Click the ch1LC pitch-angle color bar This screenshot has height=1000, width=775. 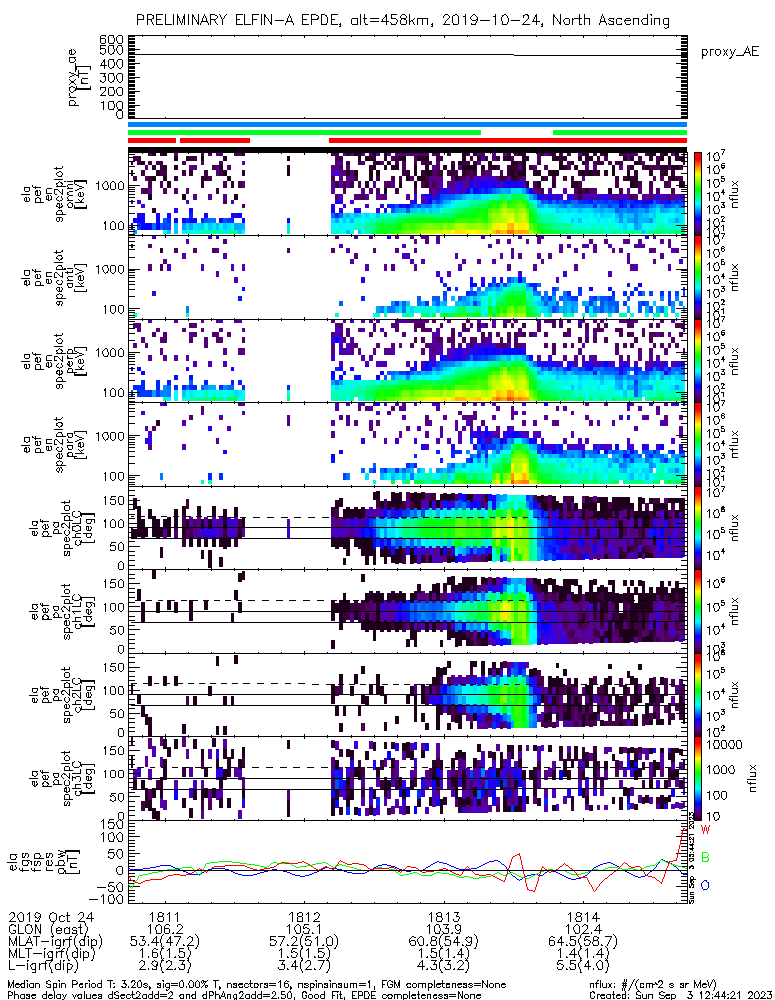[x=698, y=612]
